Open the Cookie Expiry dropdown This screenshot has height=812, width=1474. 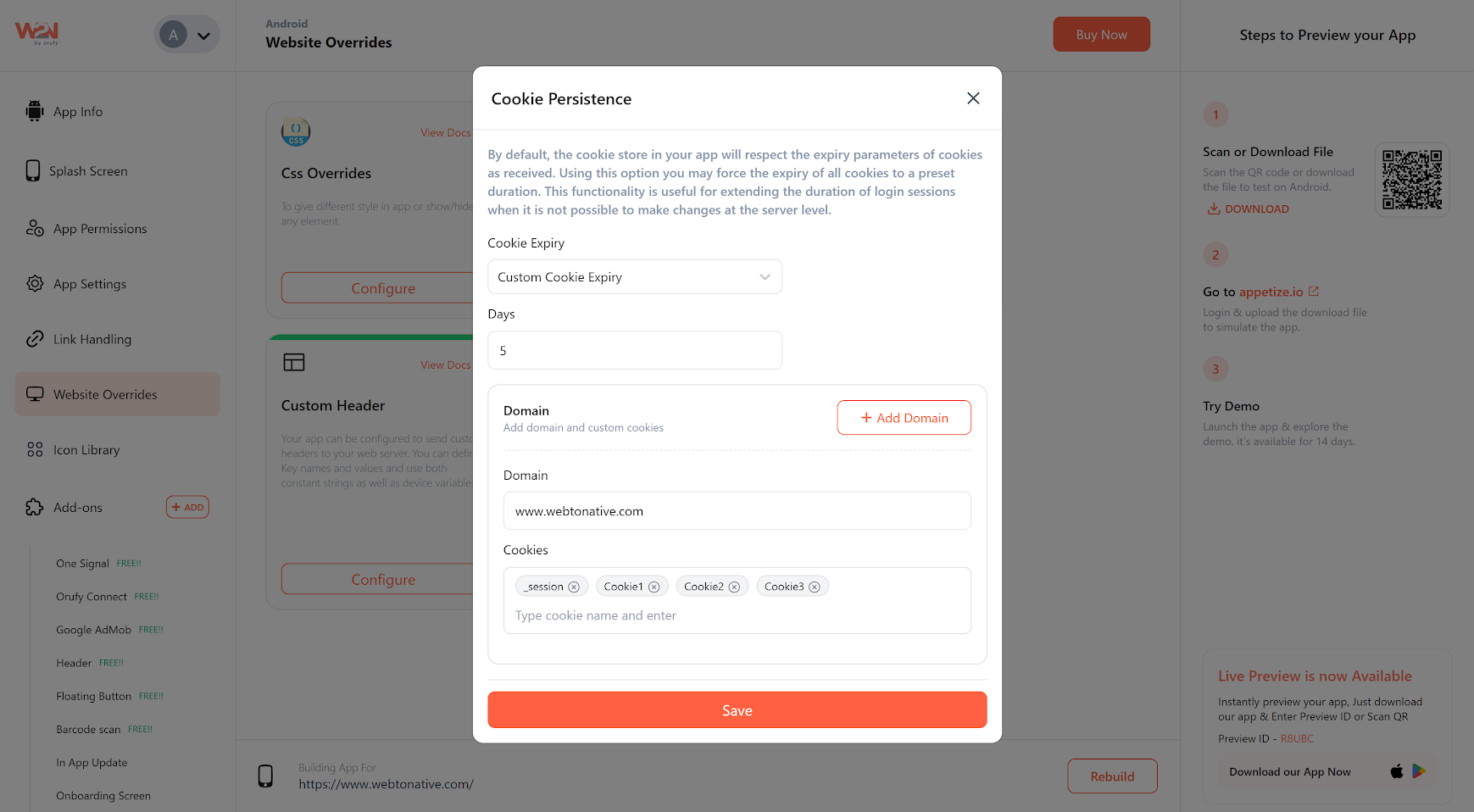point(634,277)
